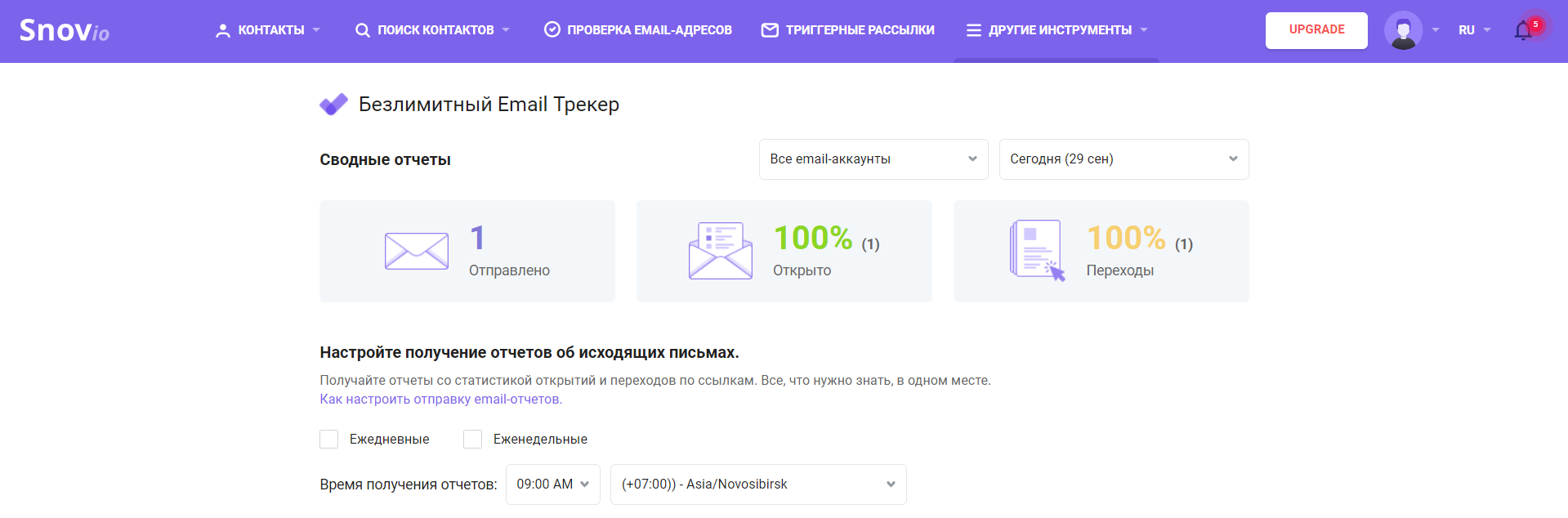Click the opened email envelope icon
Viewport: 1568px width, 518px height.
[720, 251]
